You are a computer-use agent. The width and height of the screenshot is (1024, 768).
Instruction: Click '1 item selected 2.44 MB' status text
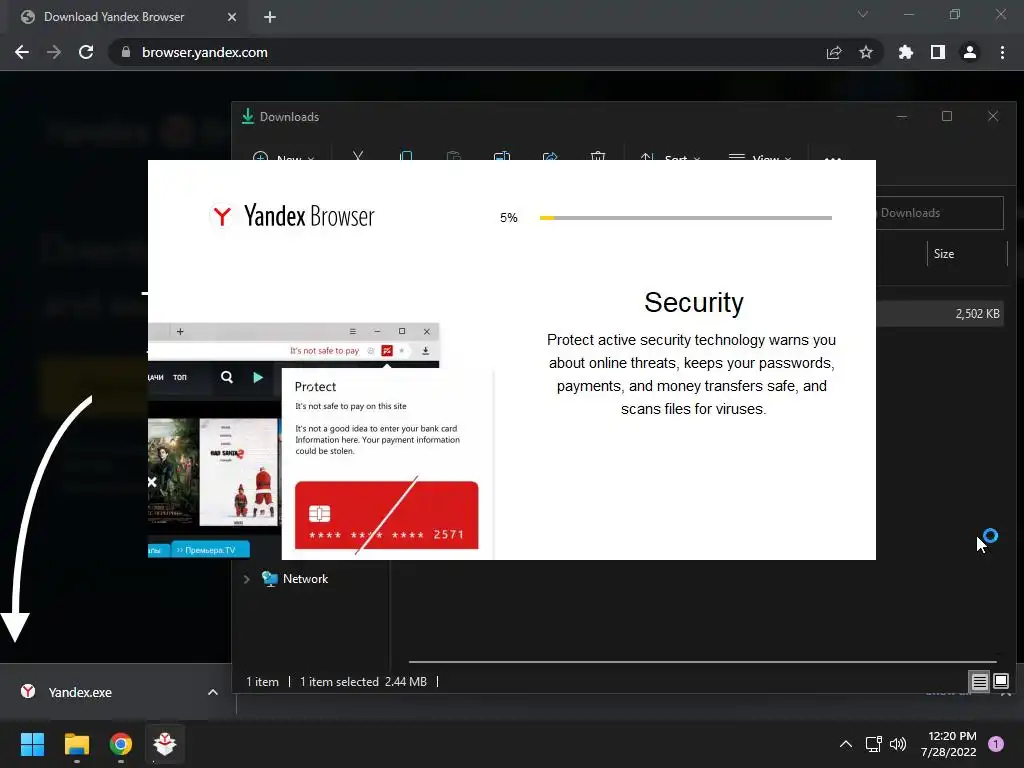(x=363, y=682)
